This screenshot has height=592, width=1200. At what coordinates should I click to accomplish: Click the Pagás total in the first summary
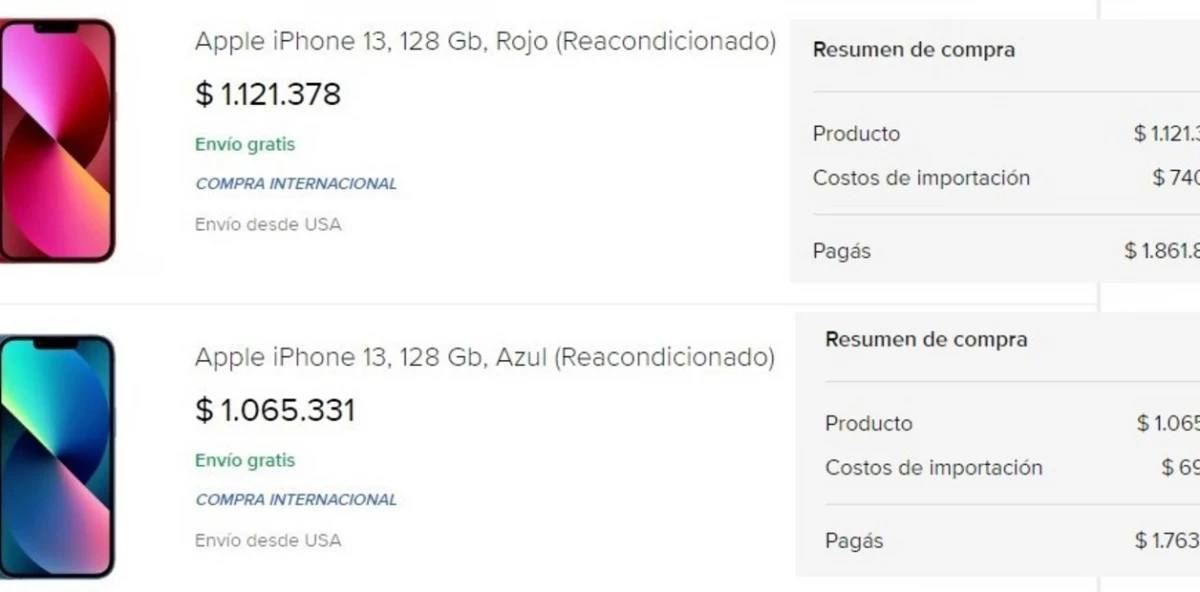pyautogui.click(x=840, y=251)
